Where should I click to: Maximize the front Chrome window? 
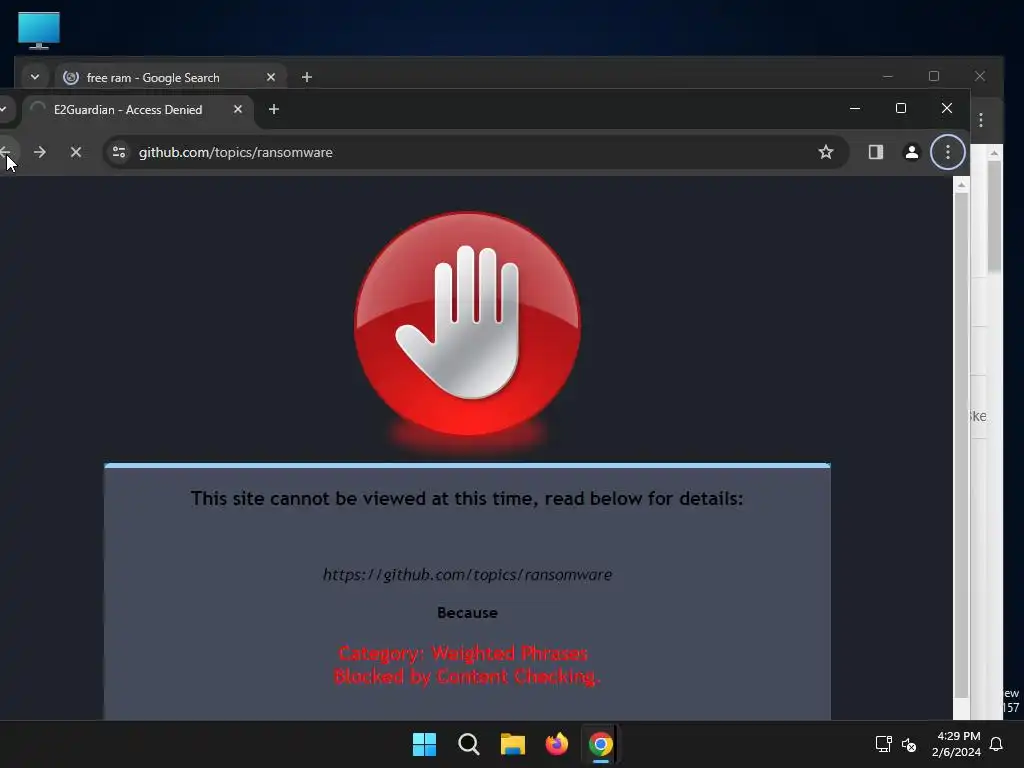pos(901,108)
